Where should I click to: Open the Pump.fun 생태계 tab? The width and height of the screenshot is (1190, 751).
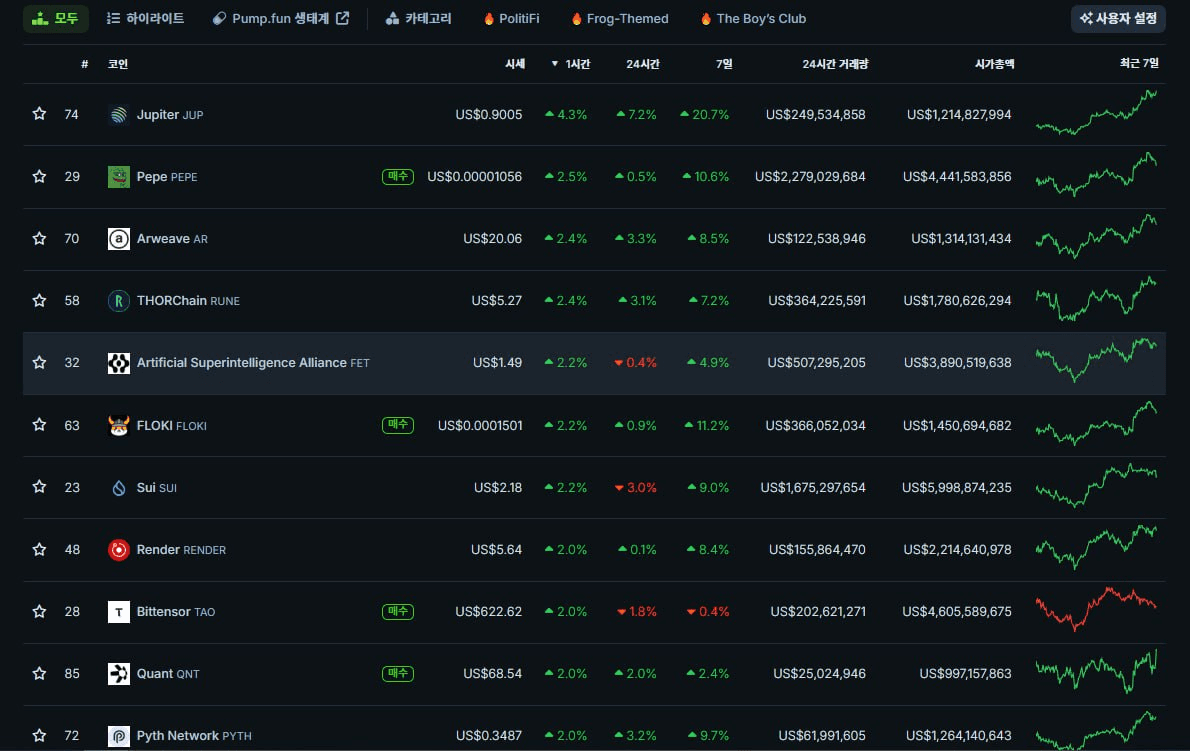point(281,18)
